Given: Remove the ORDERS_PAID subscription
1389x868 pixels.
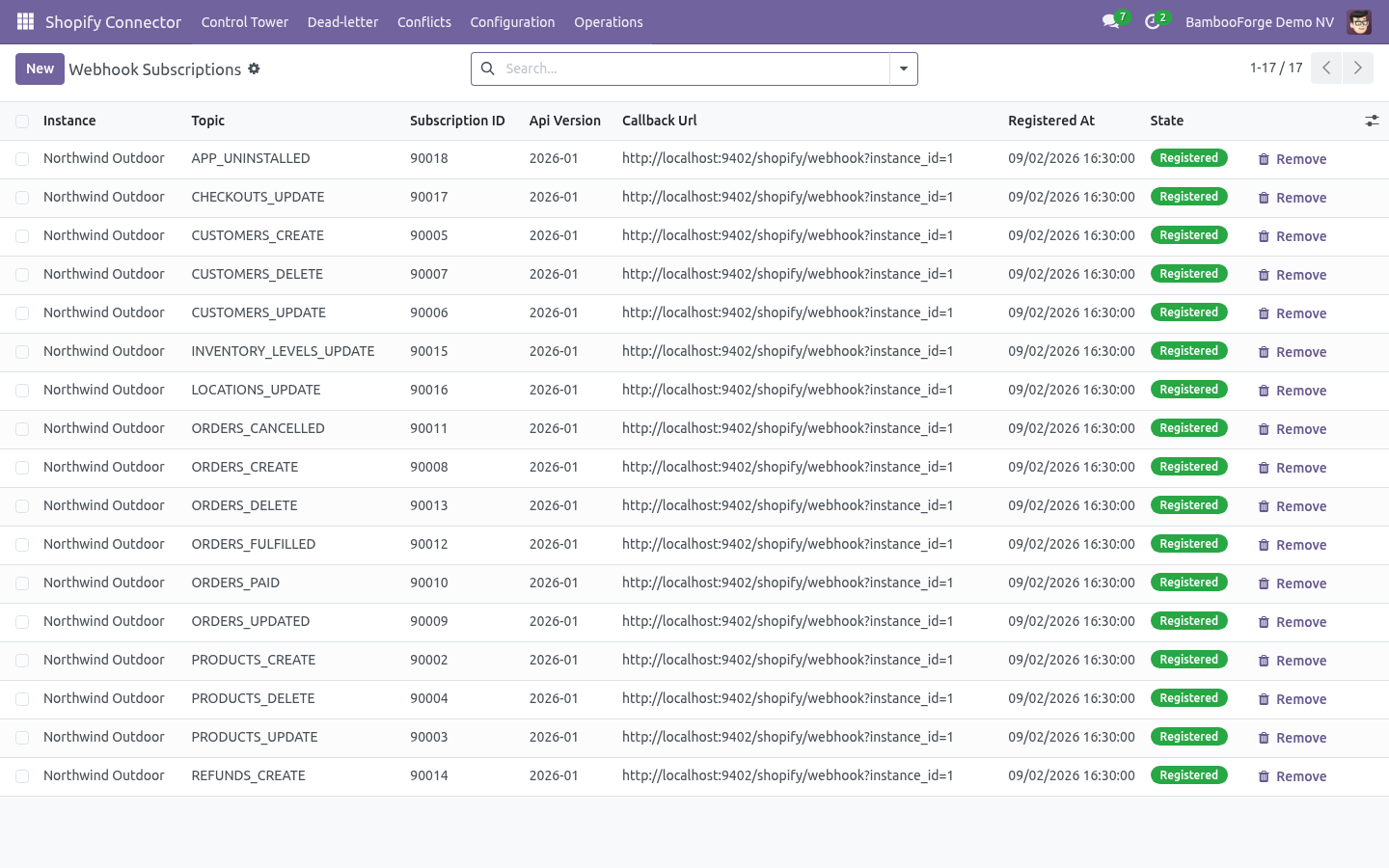Looking at the screenshot, I should [1293, 583].
